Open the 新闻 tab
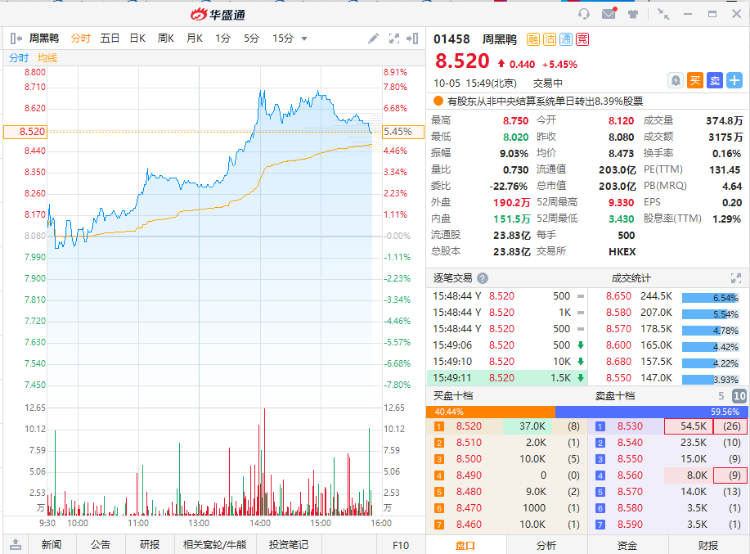Image resolution: width=750 pixels, height=554 pixels. 51,544
